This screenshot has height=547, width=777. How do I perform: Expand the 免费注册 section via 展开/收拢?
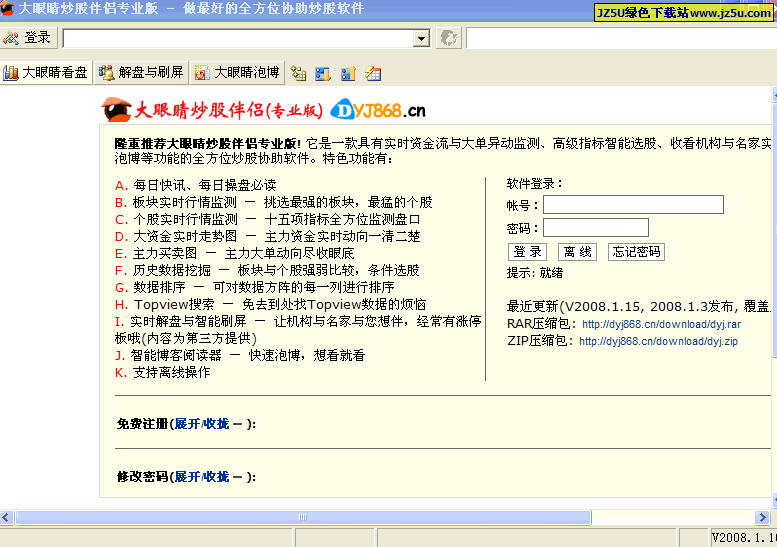(202, 424)
